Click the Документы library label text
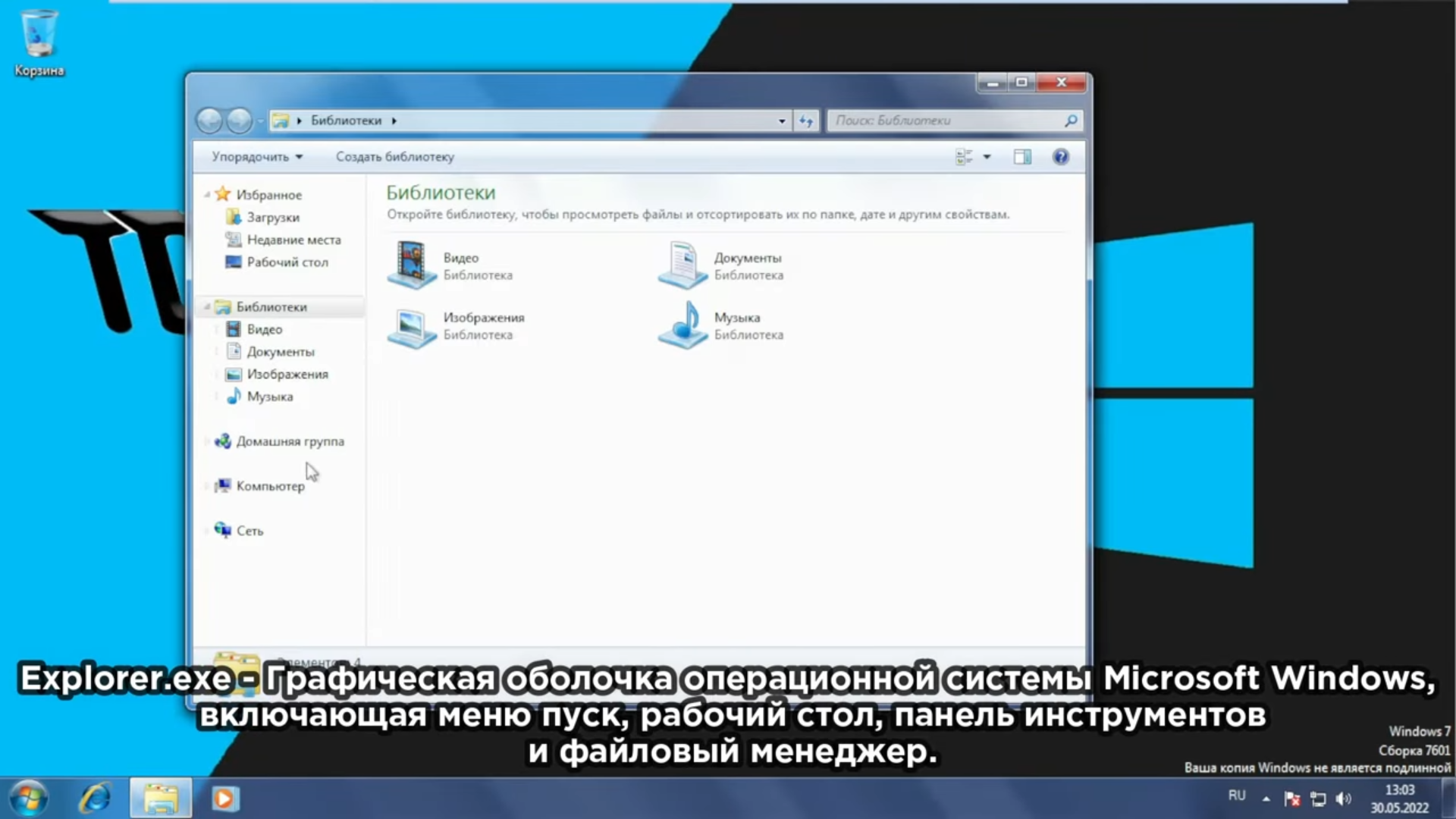This screenshot has width=1456, height=819. [748, 258]
